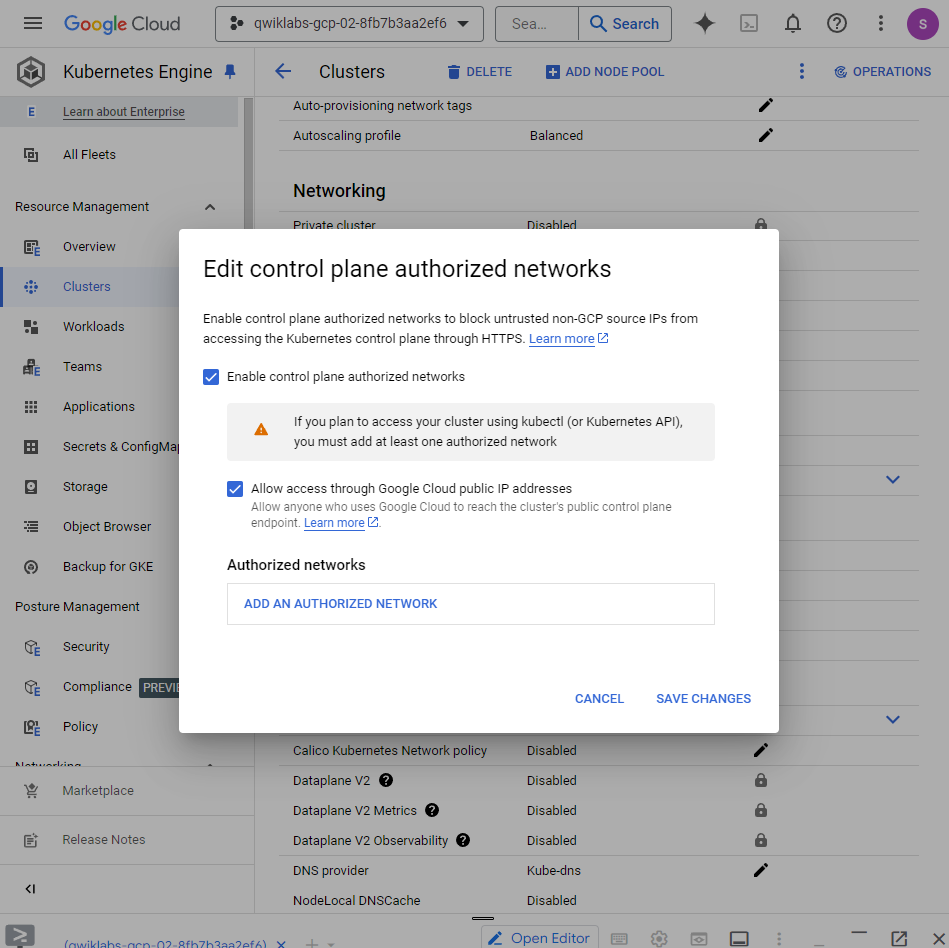Edit the DNS provider setting
Viewport: 949px width, 948px height.
click(761, 870)
